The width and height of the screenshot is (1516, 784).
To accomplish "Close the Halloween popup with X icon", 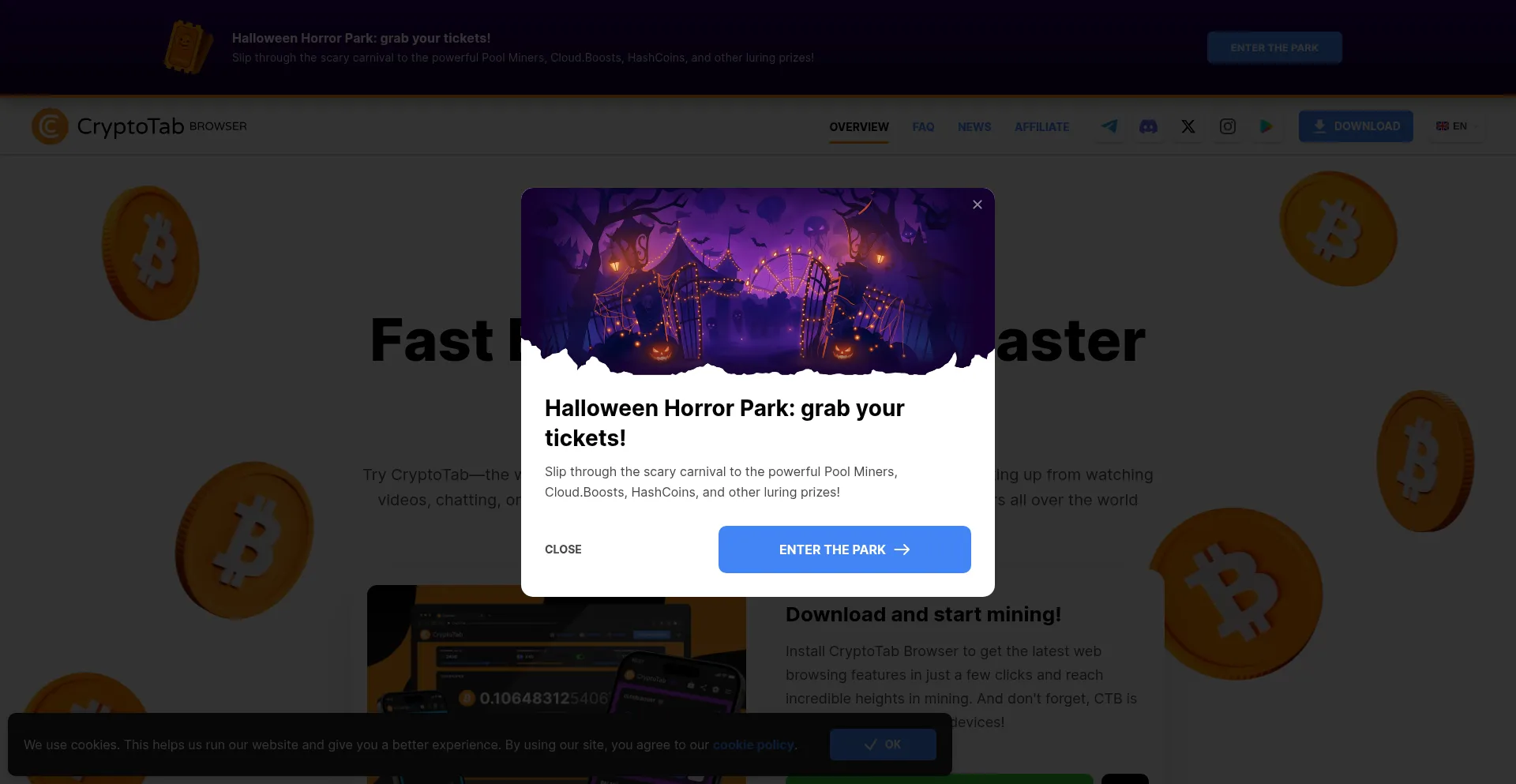I will [978, 204].
